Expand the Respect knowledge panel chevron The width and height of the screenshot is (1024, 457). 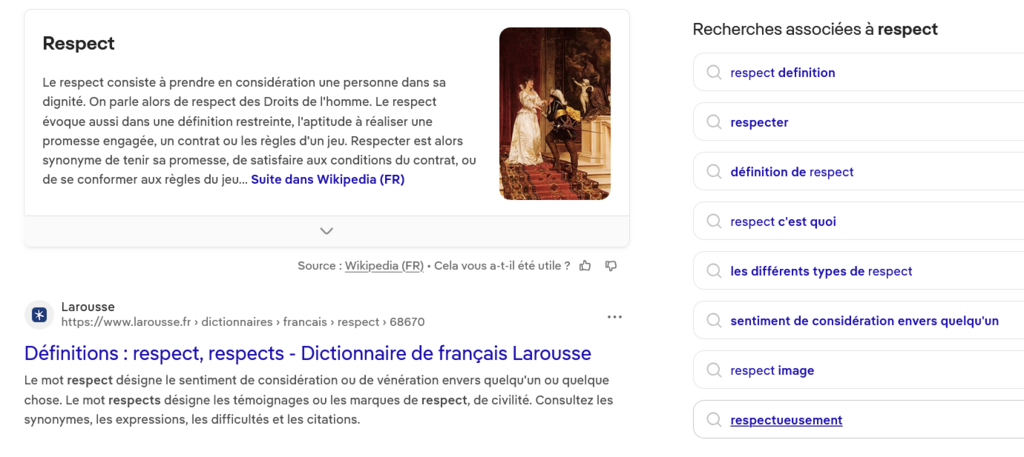326,231
